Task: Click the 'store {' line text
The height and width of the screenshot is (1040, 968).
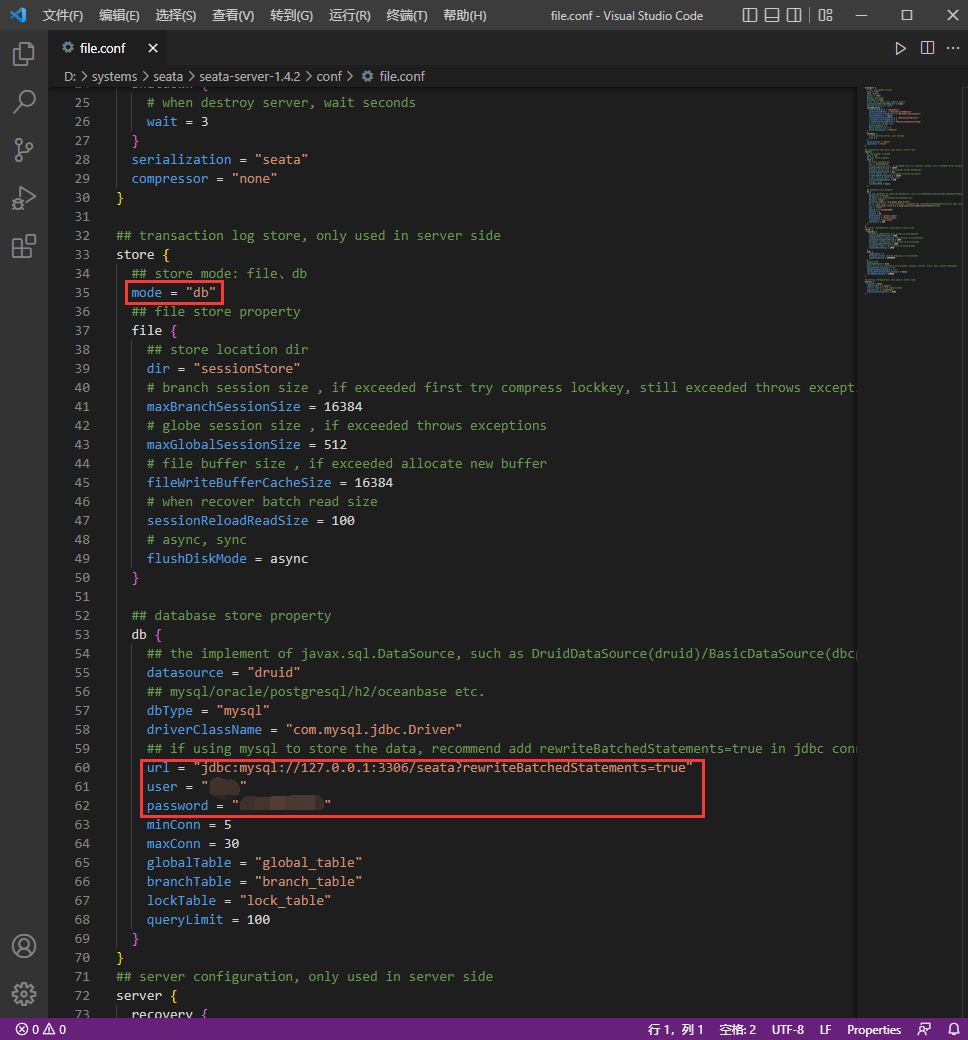Action: point(143,255)
